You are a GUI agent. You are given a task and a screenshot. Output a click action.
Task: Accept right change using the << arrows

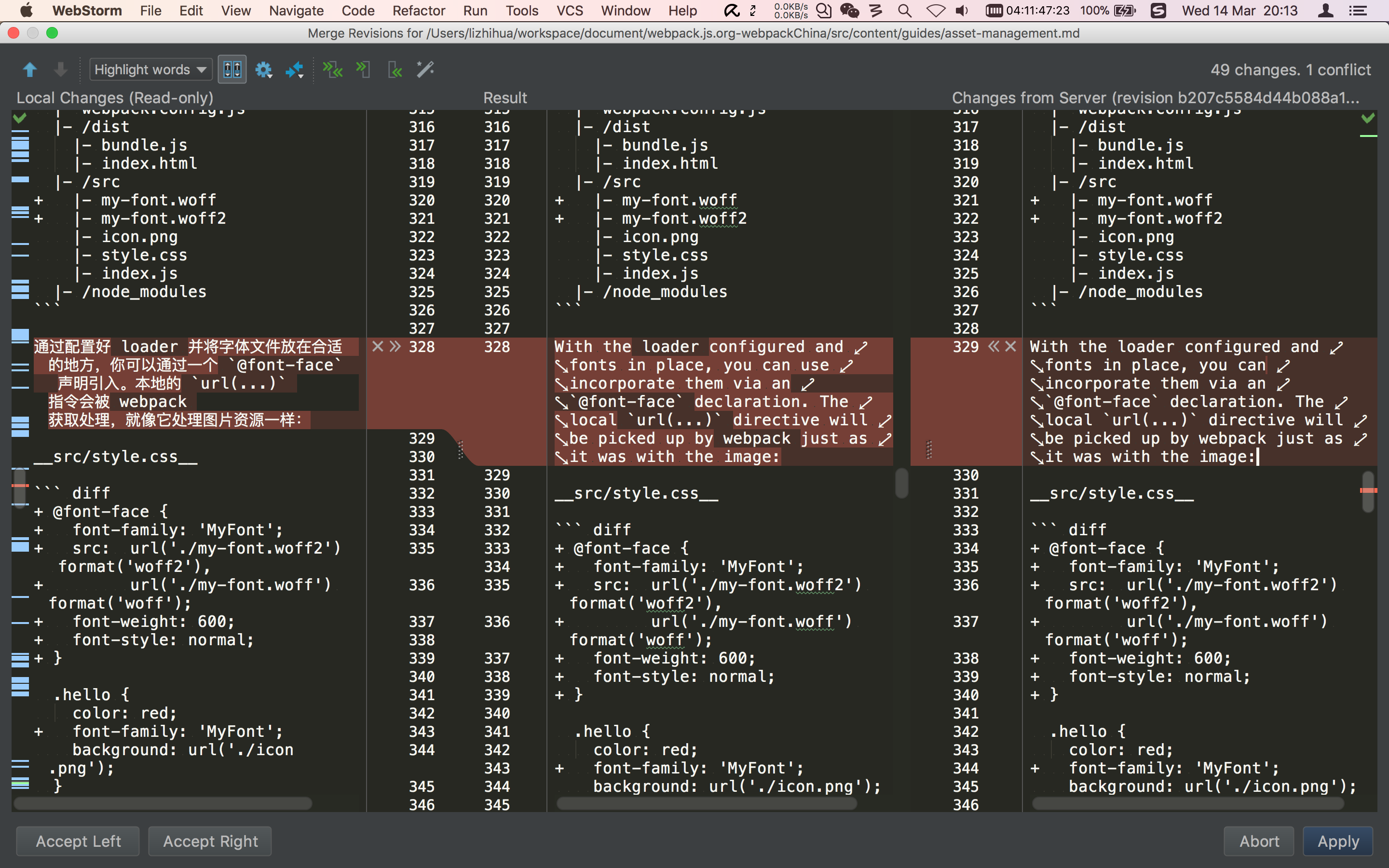[x=994, y=347]
